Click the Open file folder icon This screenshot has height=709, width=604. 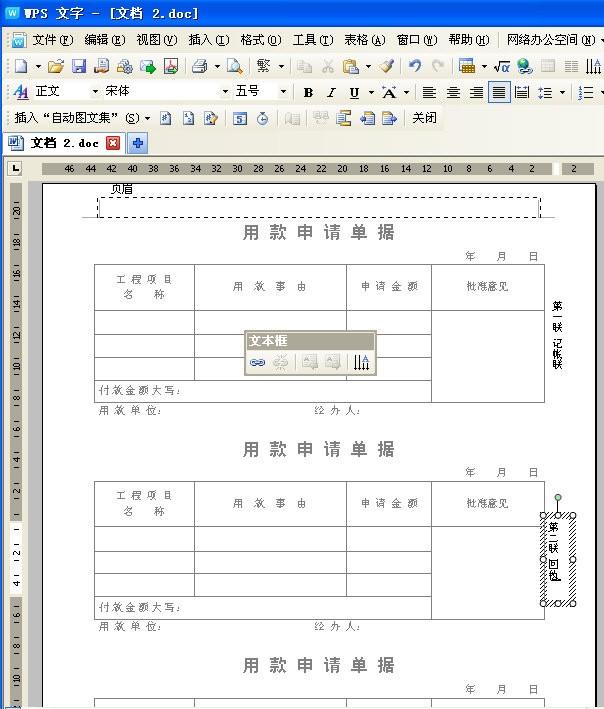click(56, 66)
